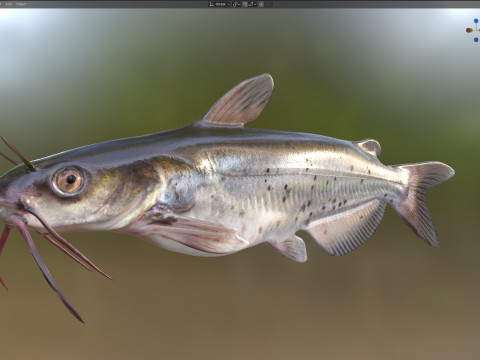This screenshot has height=360, width=480.
Task: Click the dark blue negative Z gizmo ball
Action: tap(476, 40)
